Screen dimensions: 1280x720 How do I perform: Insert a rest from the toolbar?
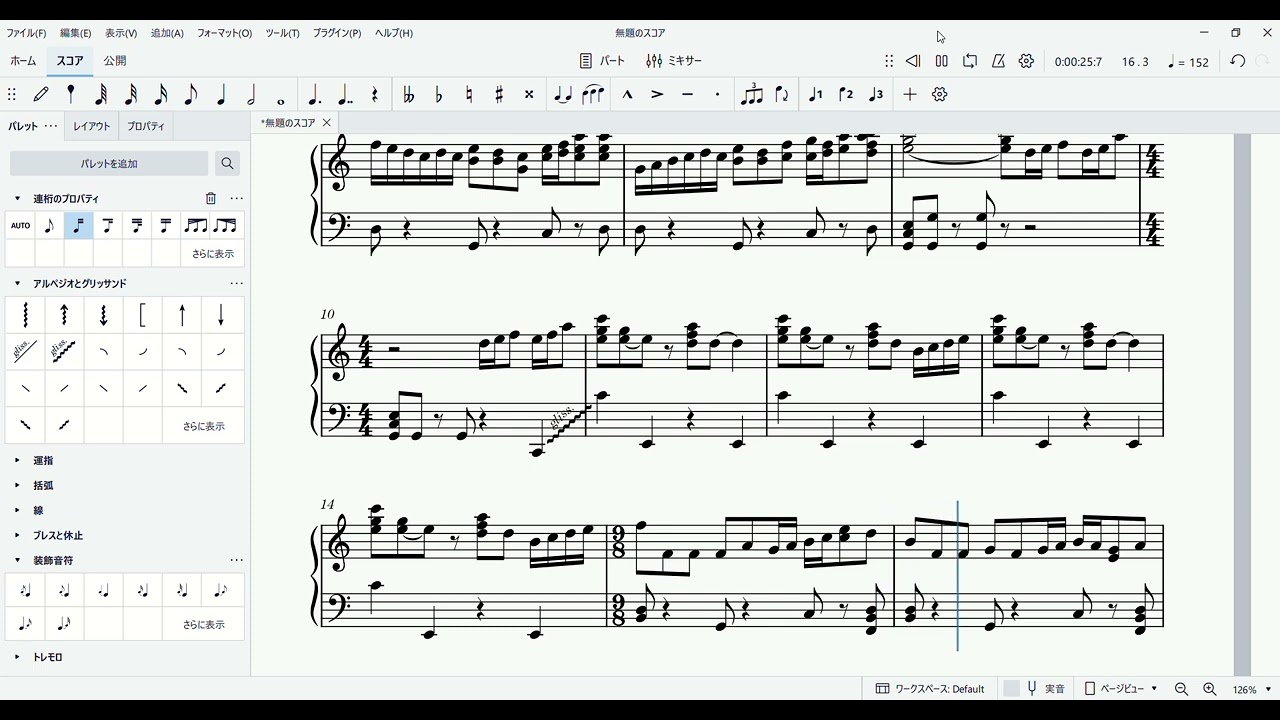tap(375, 95)
